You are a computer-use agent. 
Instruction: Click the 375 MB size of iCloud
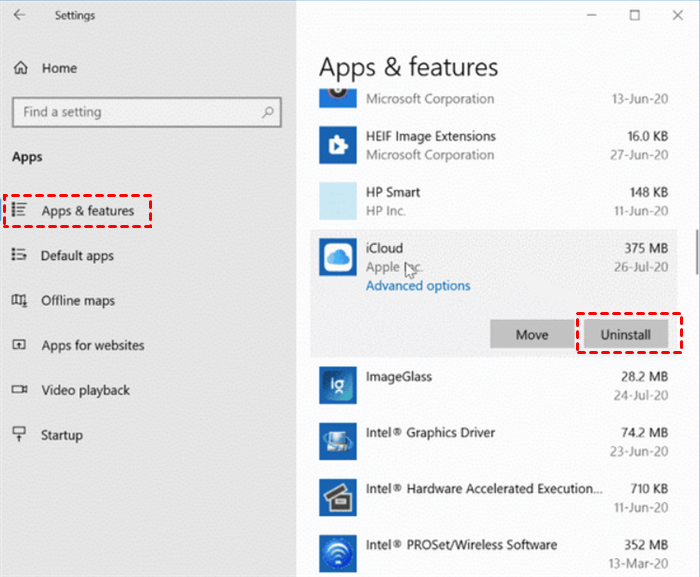pos(646,248)
